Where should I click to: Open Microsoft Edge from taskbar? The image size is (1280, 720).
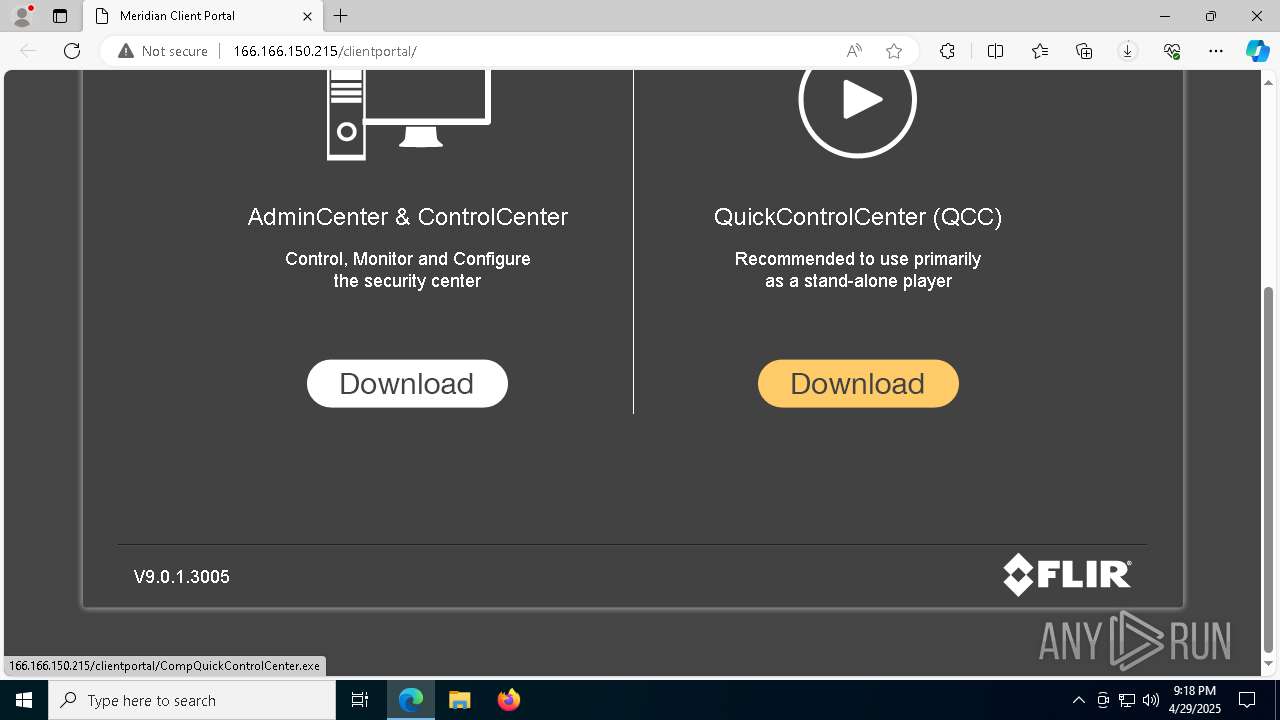(x=411, y=700)
